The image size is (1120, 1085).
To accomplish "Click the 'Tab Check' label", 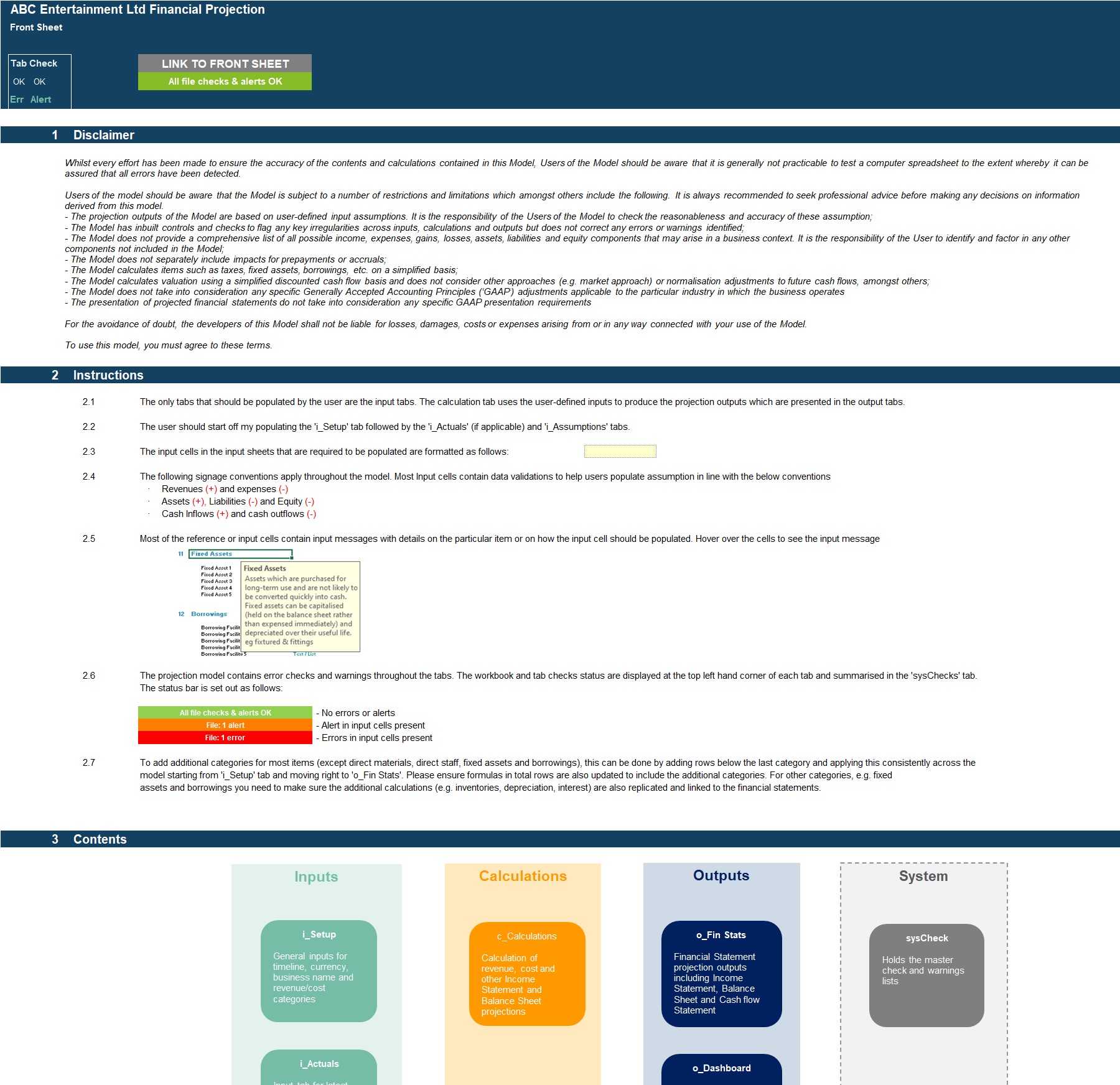I will point(34,63).
